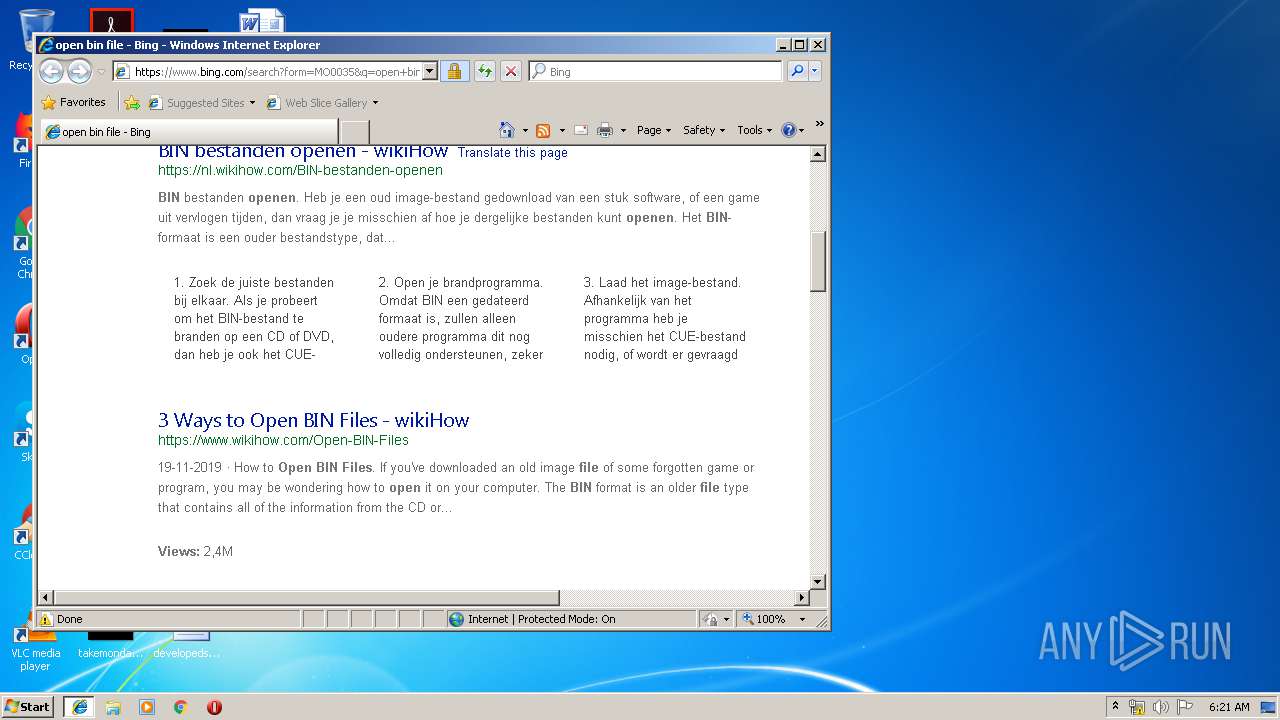Go back with the browser Back arrow

[x=51, y=71]
